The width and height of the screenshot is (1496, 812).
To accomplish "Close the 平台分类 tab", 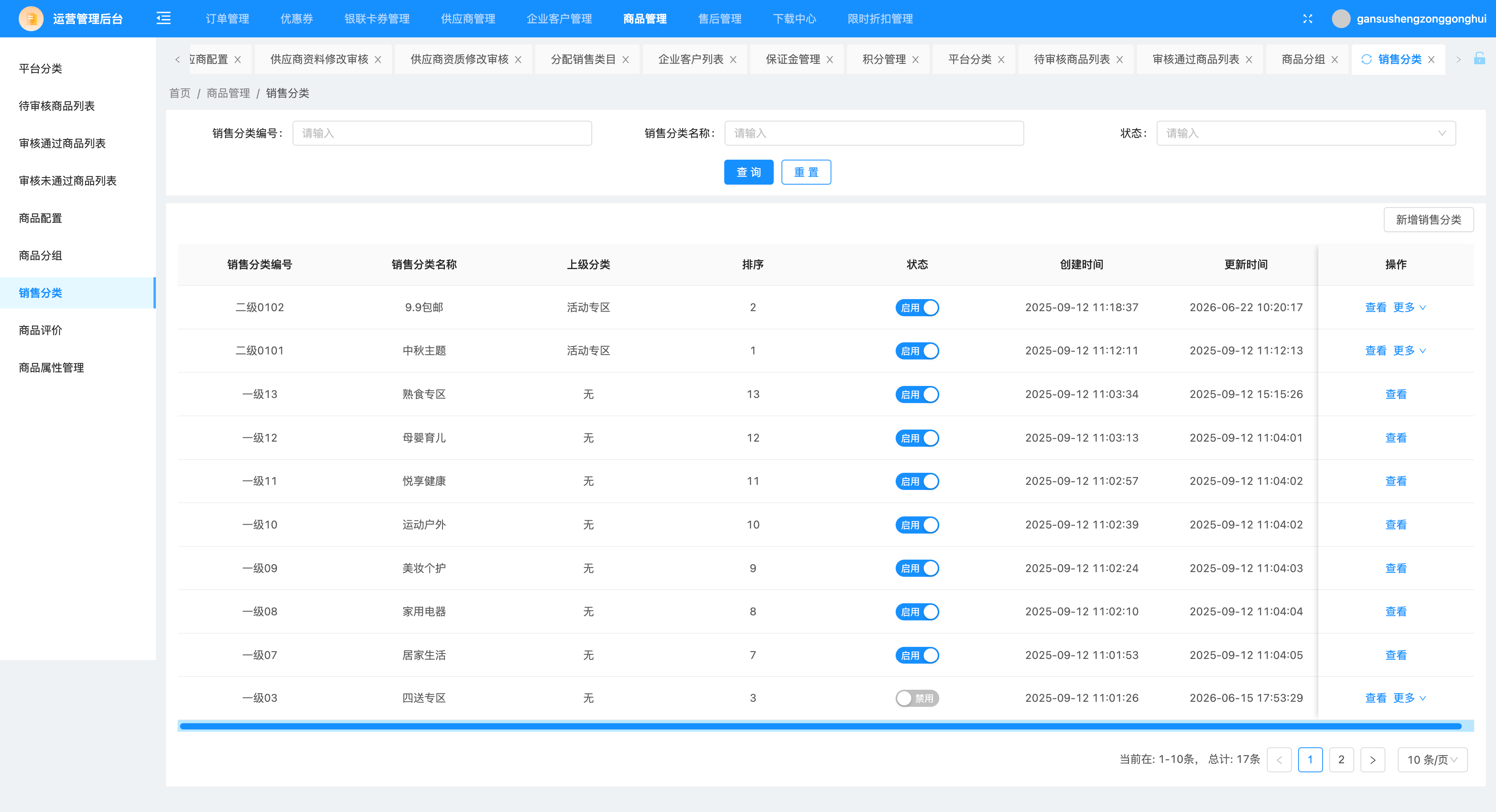I will click(1001, 60).
